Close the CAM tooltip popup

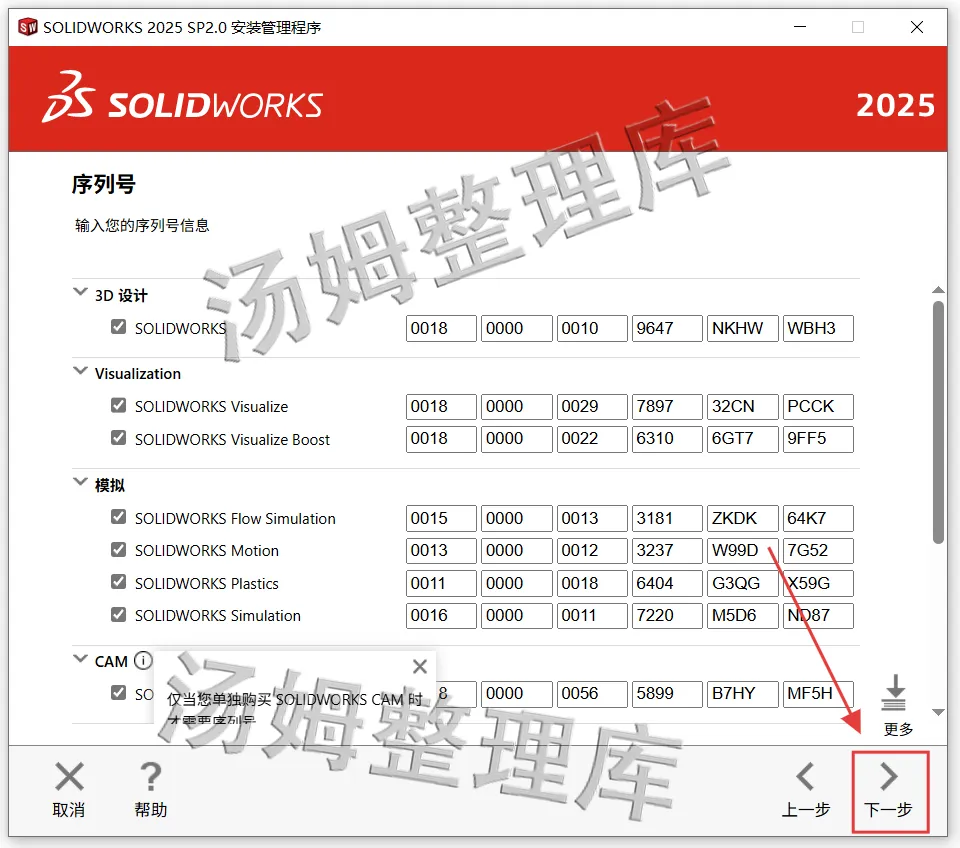point(420,666)
